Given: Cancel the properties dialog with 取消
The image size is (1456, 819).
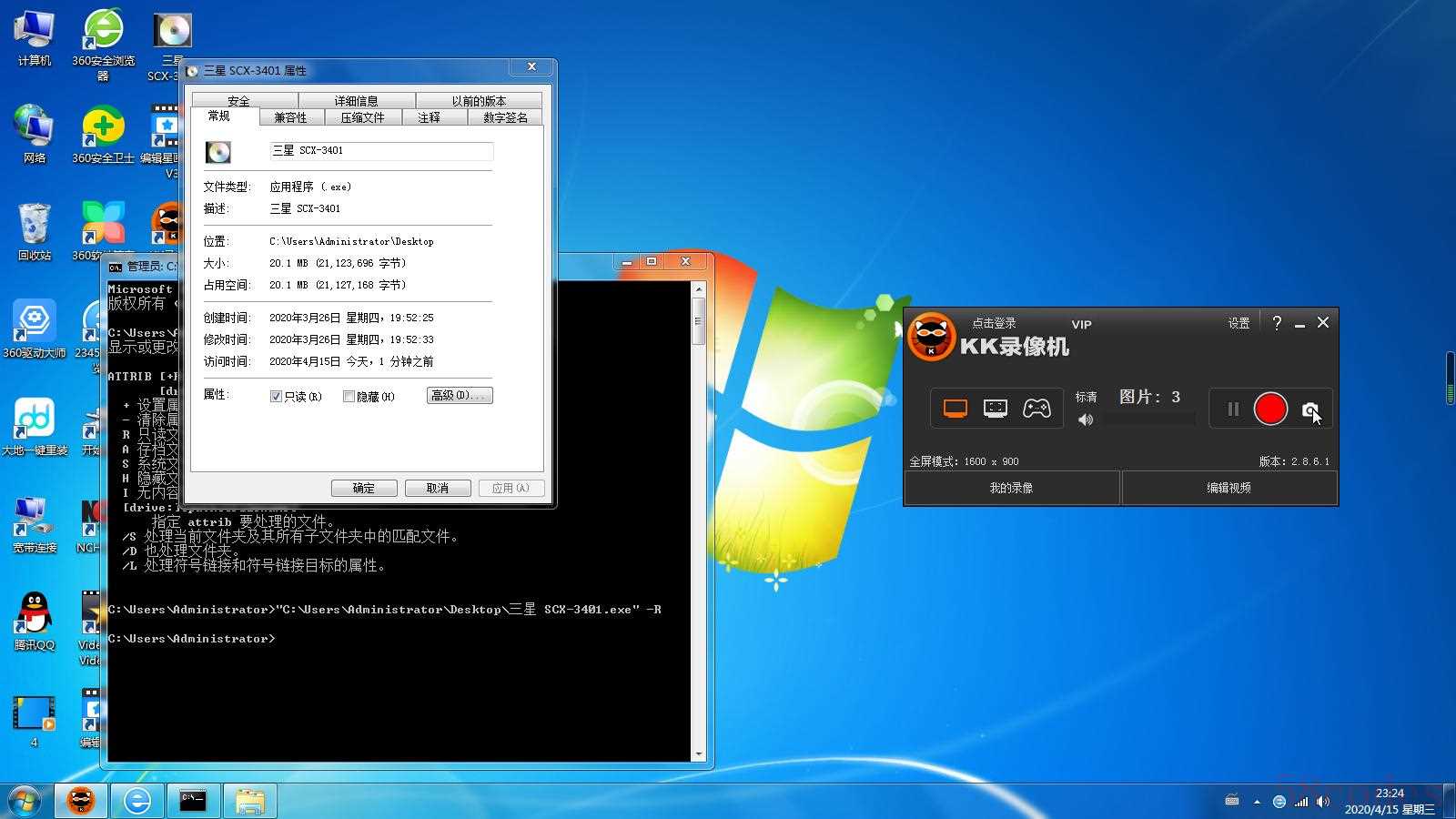Looking at the screenshot, I should pos(438,488).
